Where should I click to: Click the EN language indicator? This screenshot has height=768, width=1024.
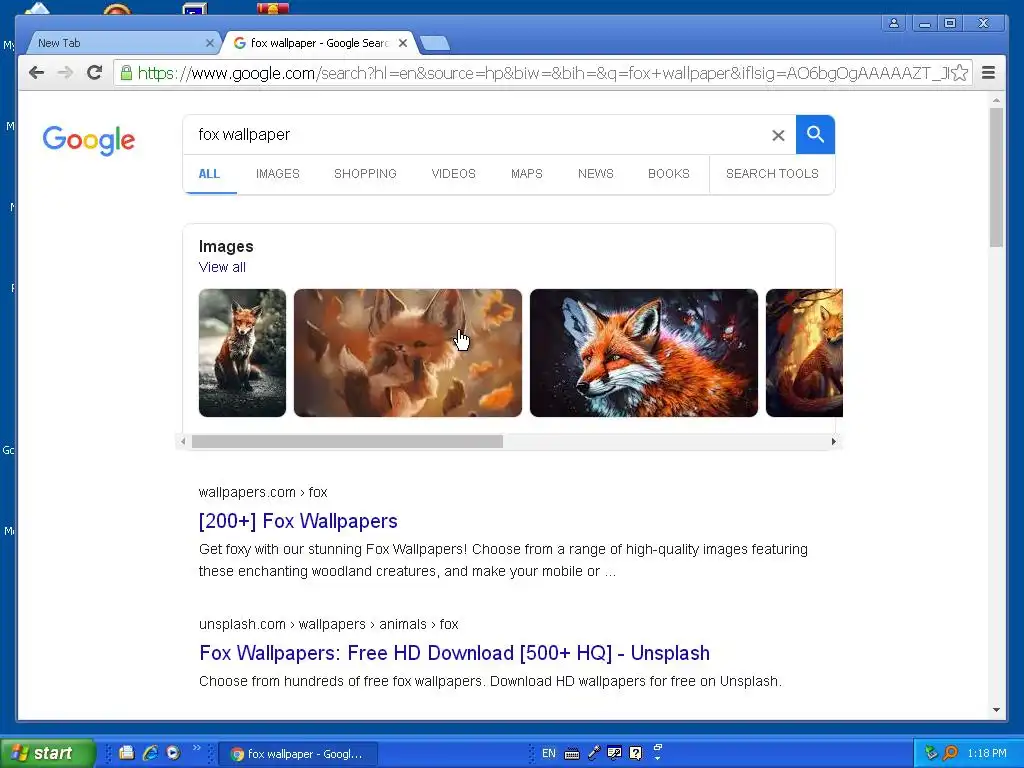click(549, 754)
